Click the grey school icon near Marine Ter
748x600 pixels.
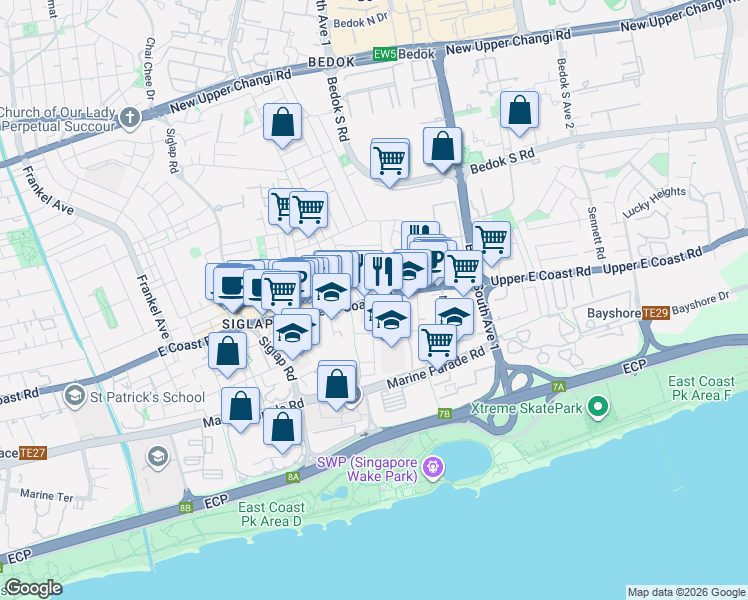pos(157,457)
